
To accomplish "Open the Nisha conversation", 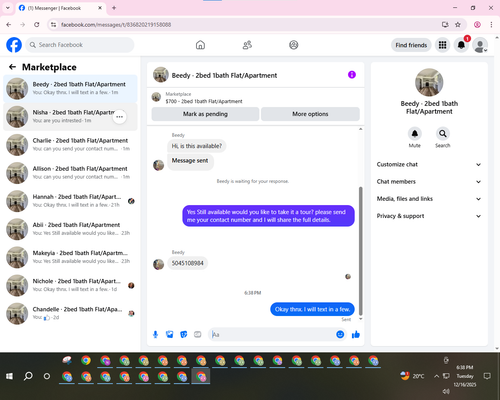I will 70,117.
